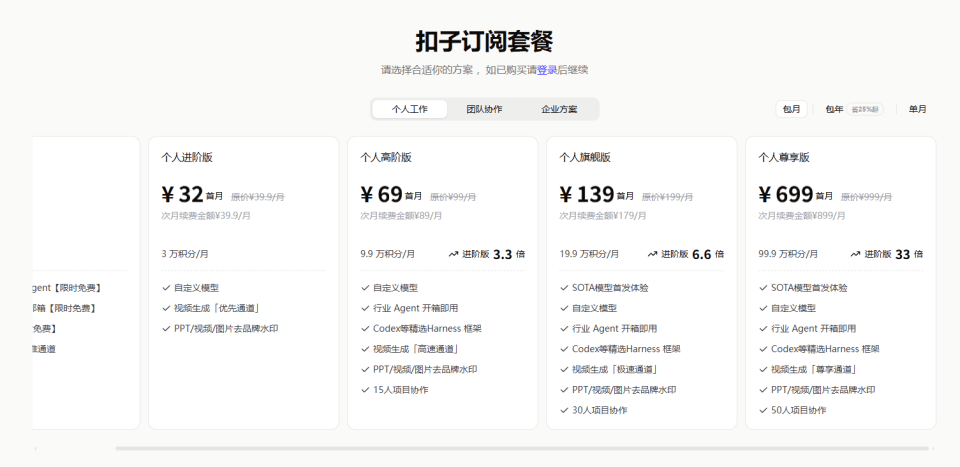Click the 15人项目协作 feature
The image size is (960, 467).
click(x=400, y=390)
